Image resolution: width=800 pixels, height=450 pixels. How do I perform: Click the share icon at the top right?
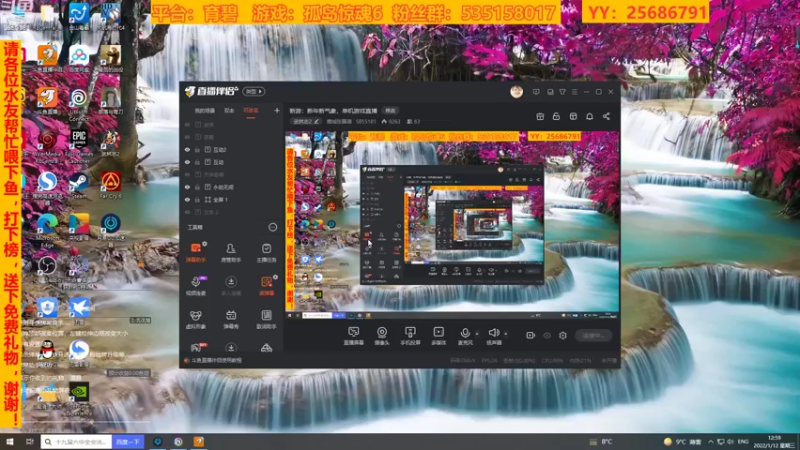[x=606, y=116]
